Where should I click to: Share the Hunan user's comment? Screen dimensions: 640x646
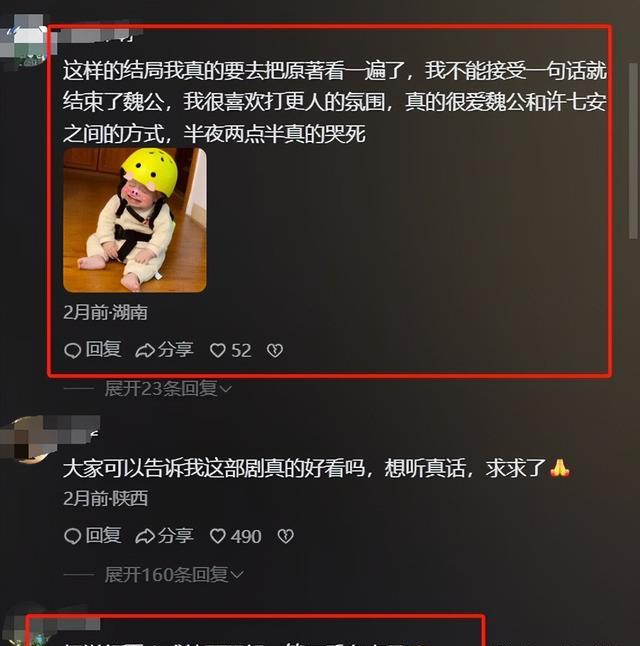pos(164,350)
